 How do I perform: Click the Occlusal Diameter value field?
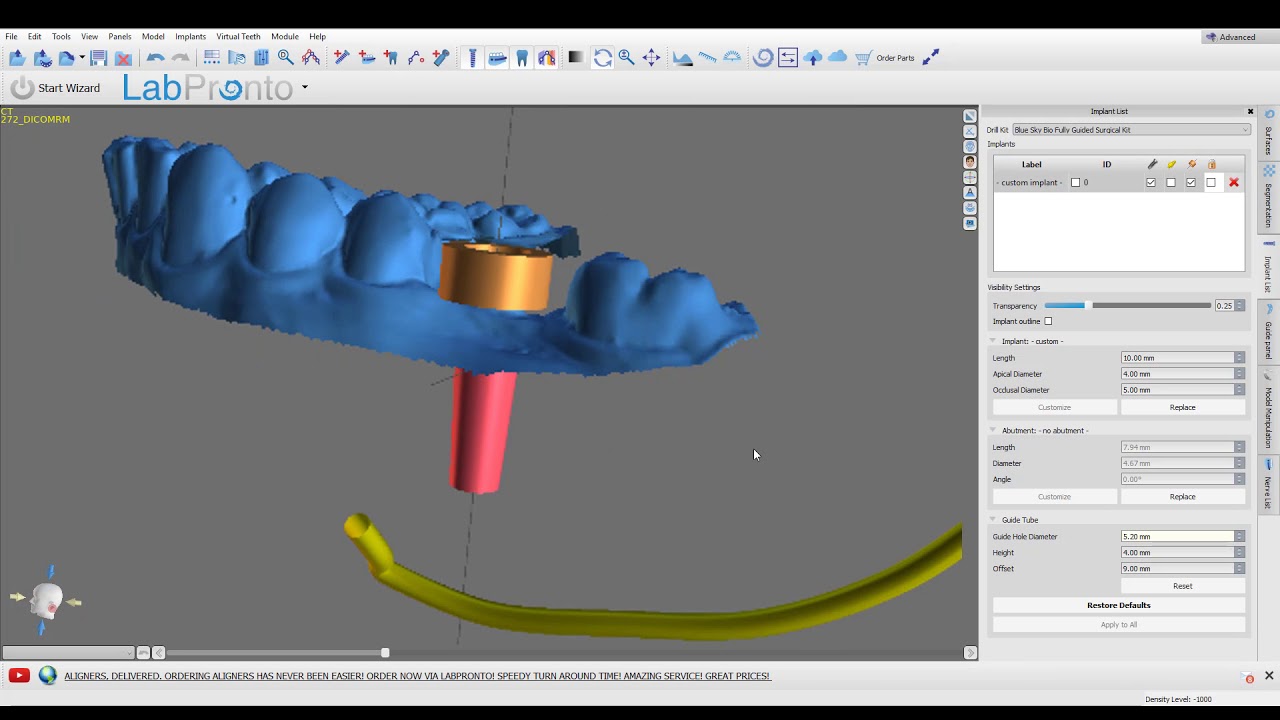click(x=1178, y=390)
